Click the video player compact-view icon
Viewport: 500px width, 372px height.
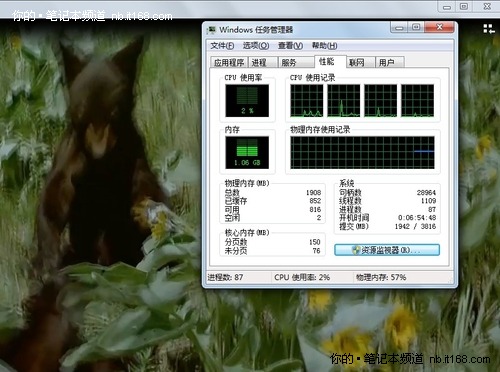click(489, 29)
